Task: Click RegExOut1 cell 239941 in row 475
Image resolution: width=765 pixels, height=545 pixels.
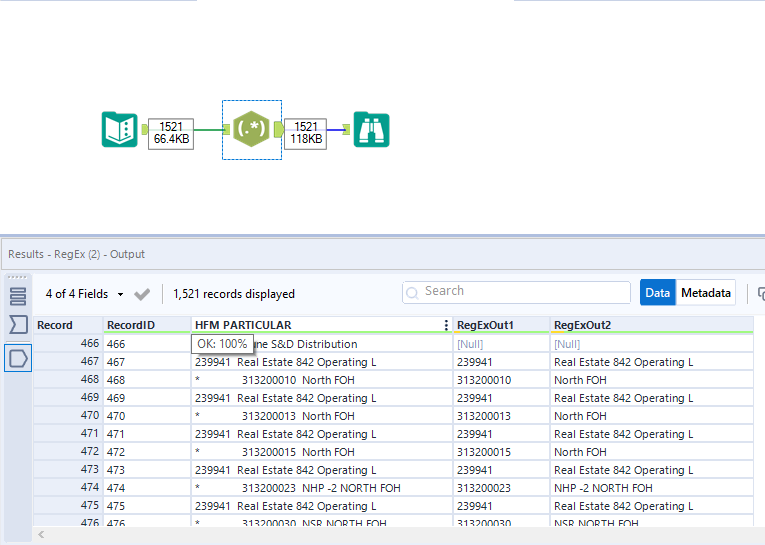Action: point(501,506)
